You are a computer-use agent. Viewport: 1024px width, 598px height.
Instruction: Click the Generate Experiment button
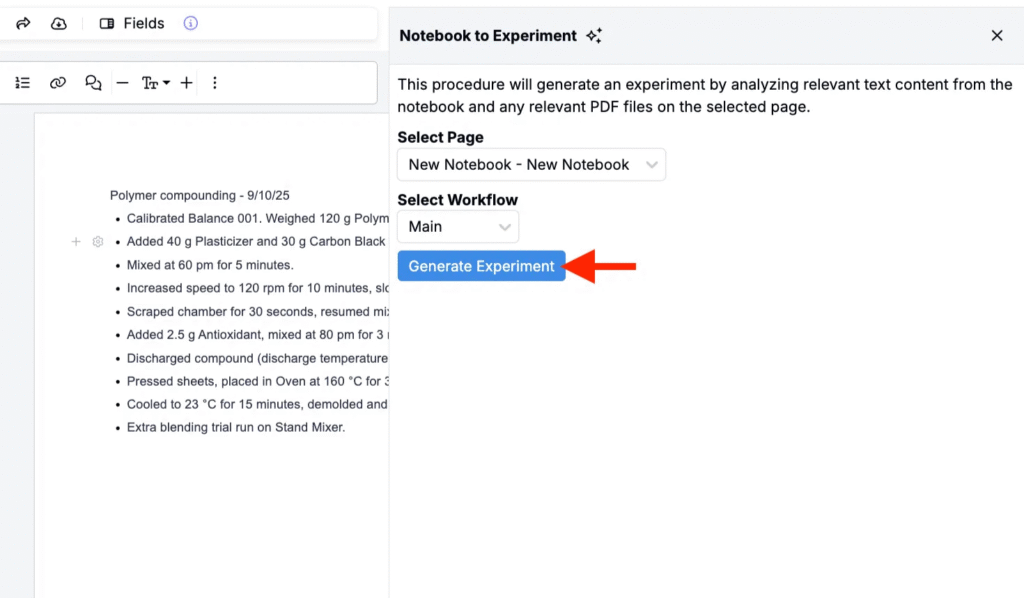point(481,266)
